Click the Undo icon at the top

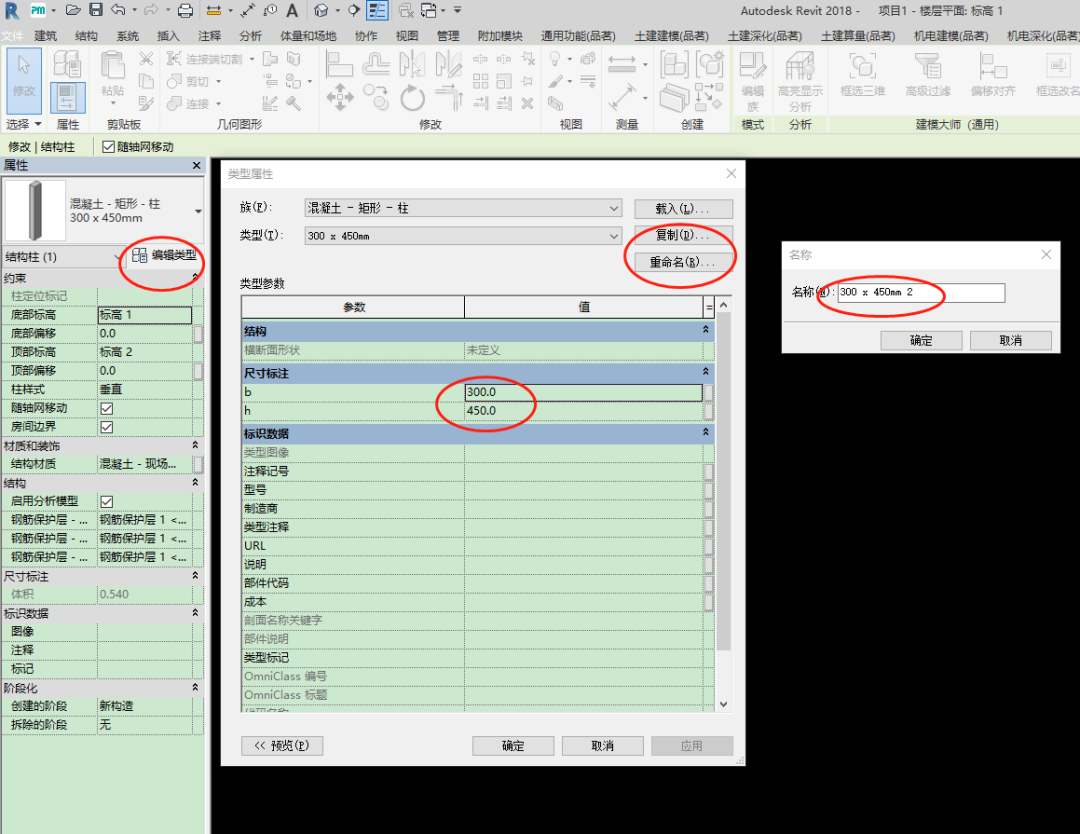tap(117, 10)
